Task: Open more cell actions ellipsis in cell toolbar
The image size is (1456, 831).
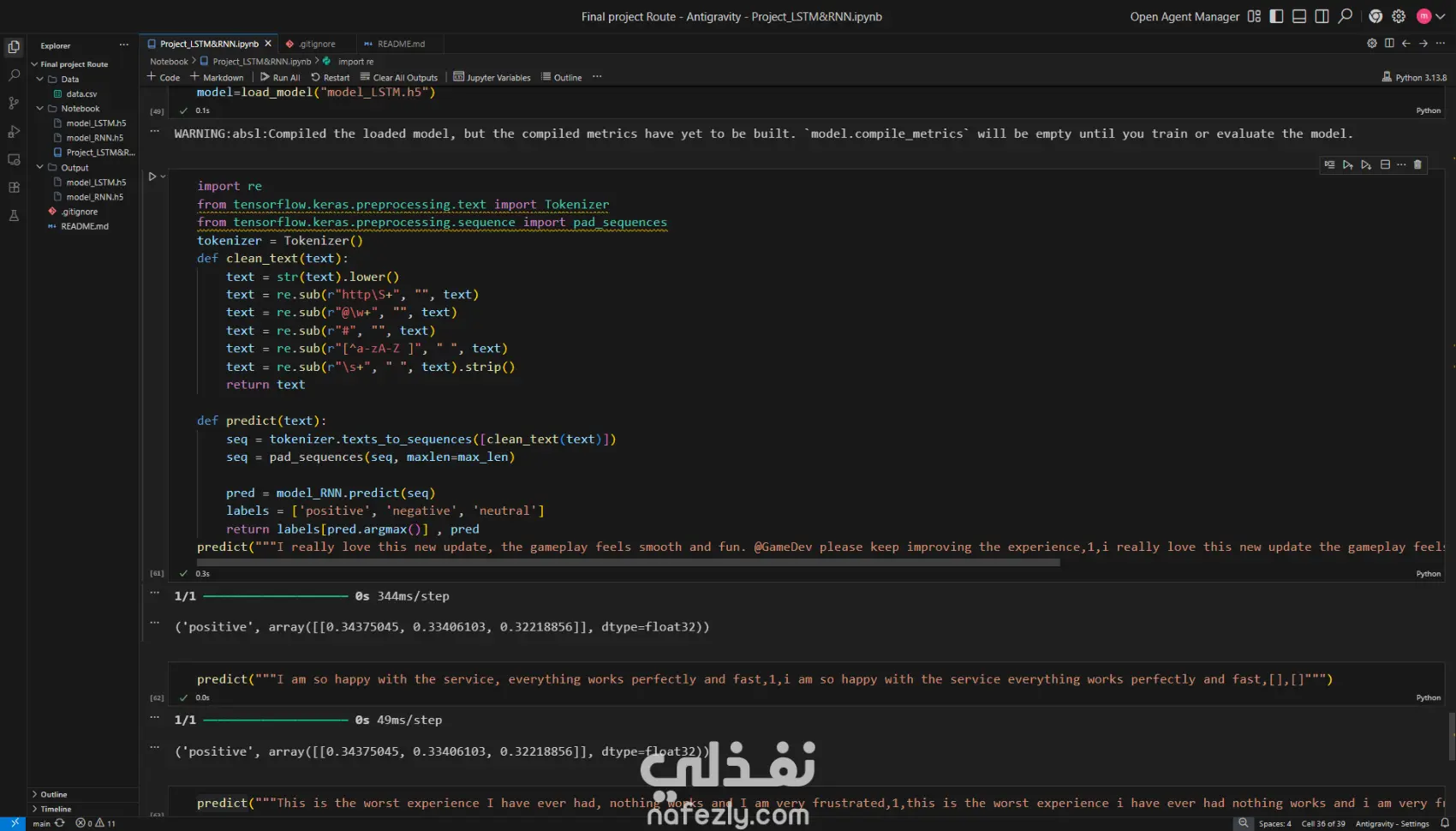Action: click(x=1401, y=164)
